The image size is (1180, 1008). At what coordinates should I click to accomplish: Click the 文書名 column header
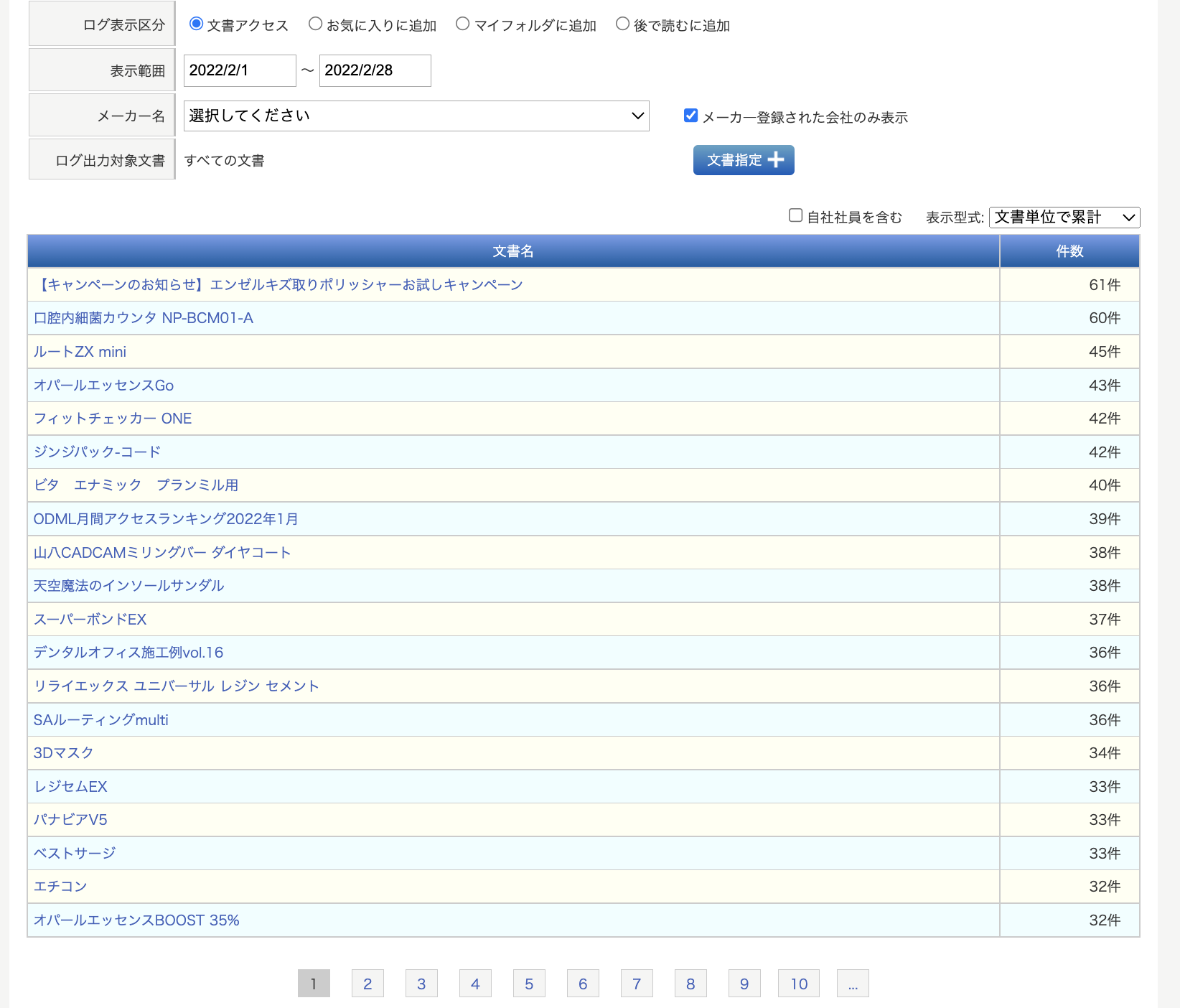coord(513,251)
